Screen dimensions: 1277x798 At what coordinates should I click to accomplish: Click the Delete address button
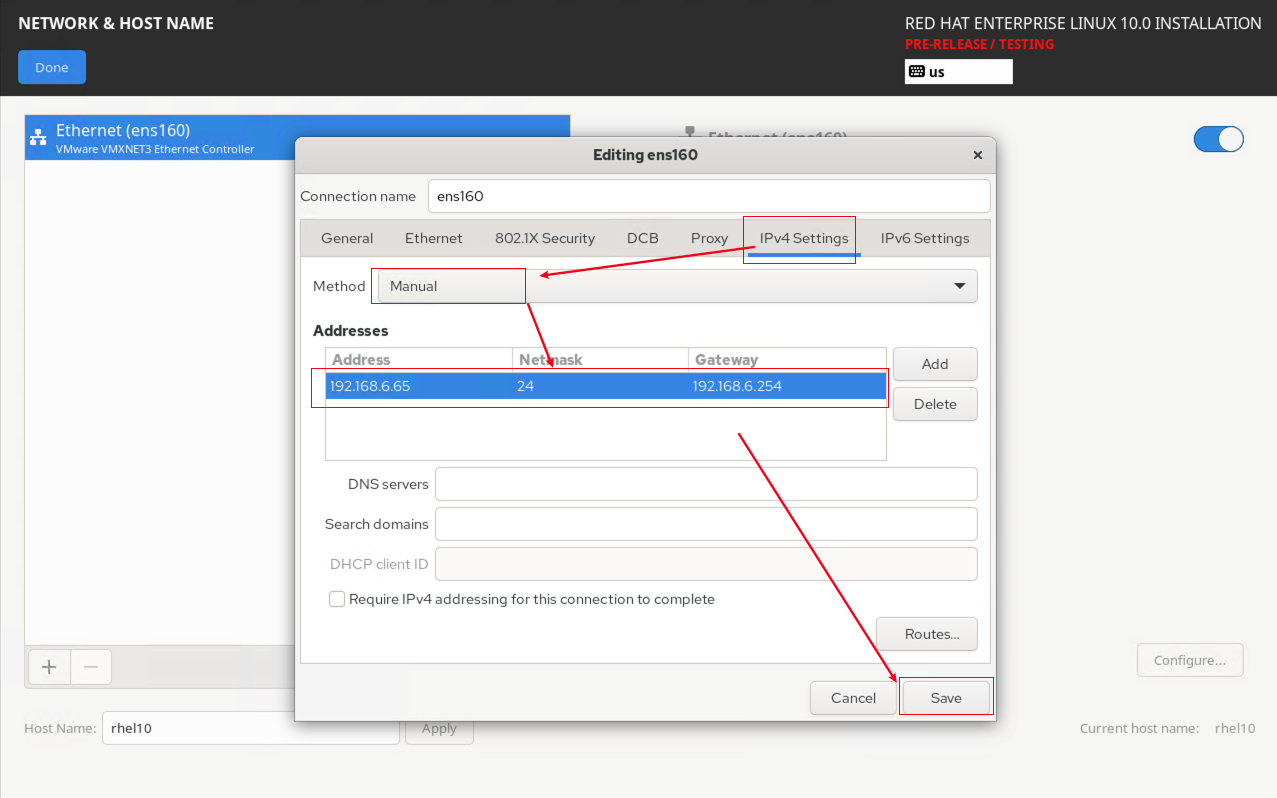935,404
